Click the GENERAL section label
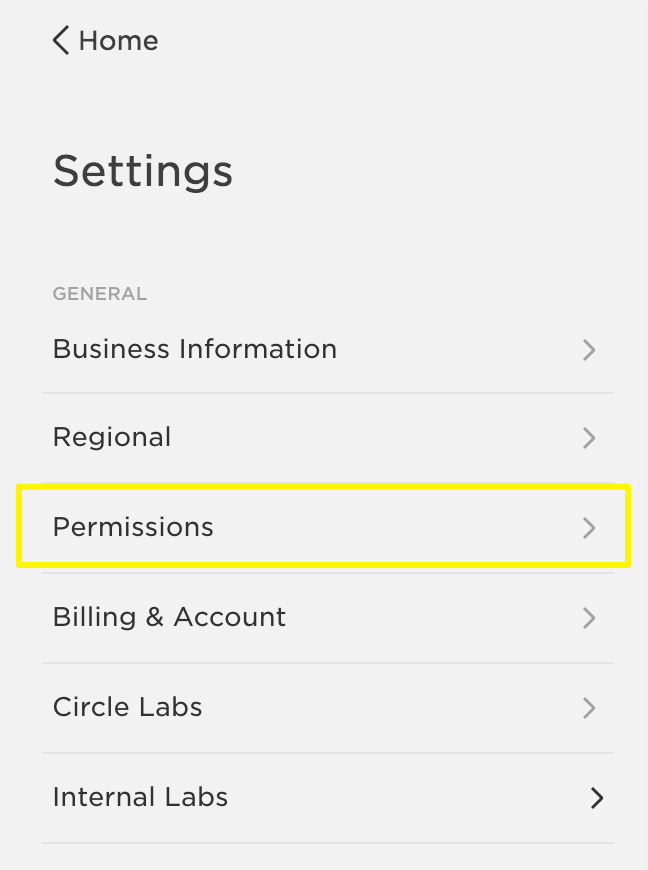This screenshot has width=648, height=870. coord(100,294)
